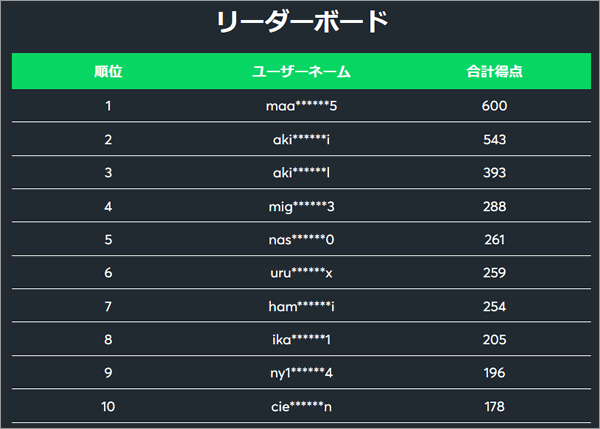Select username nas******0 row
Viewport: 600px width, 429px height.
301,240
